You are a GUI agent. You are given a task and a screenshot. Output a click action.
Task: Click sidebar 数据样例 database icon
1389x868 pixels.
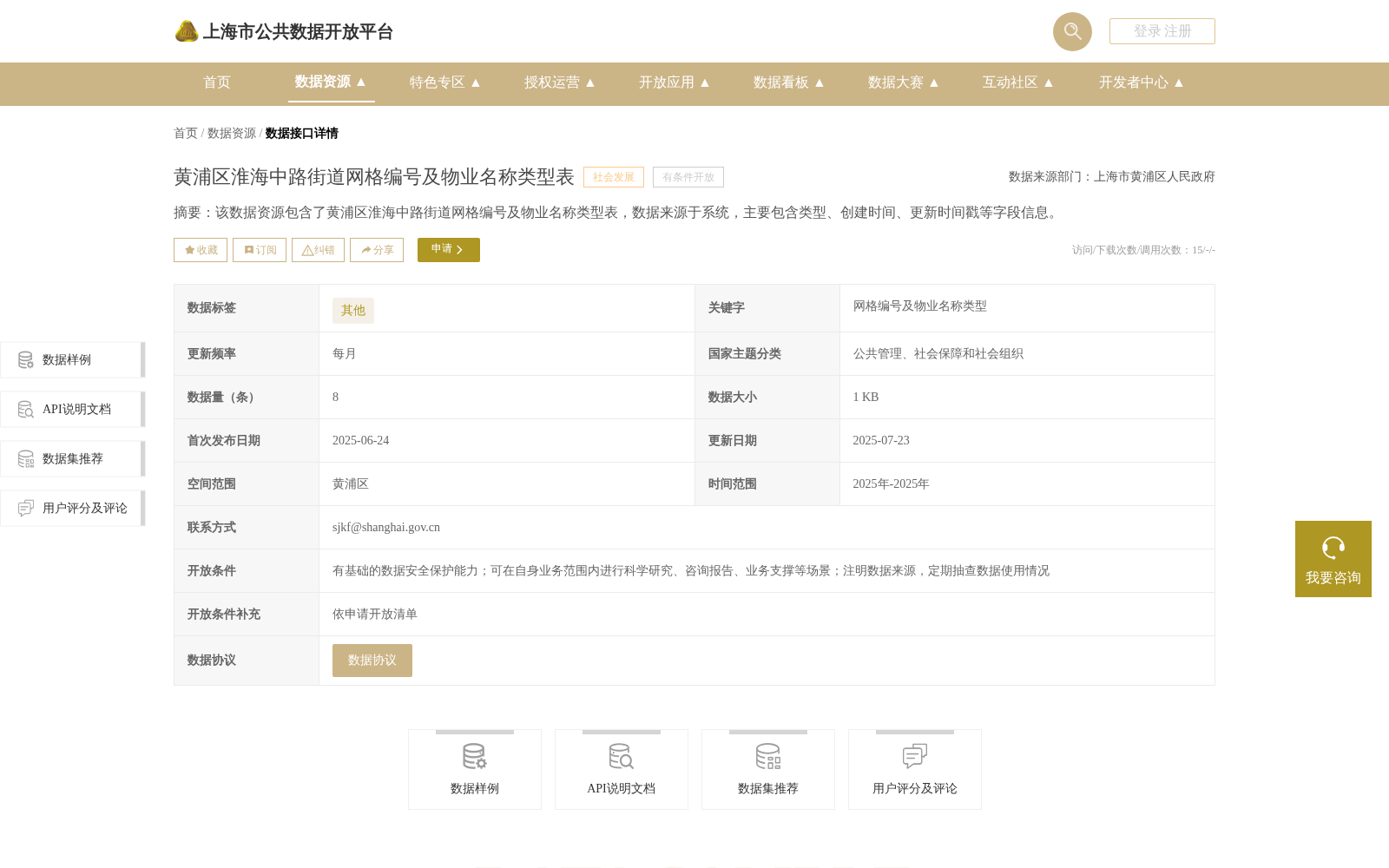pos(26,359)
